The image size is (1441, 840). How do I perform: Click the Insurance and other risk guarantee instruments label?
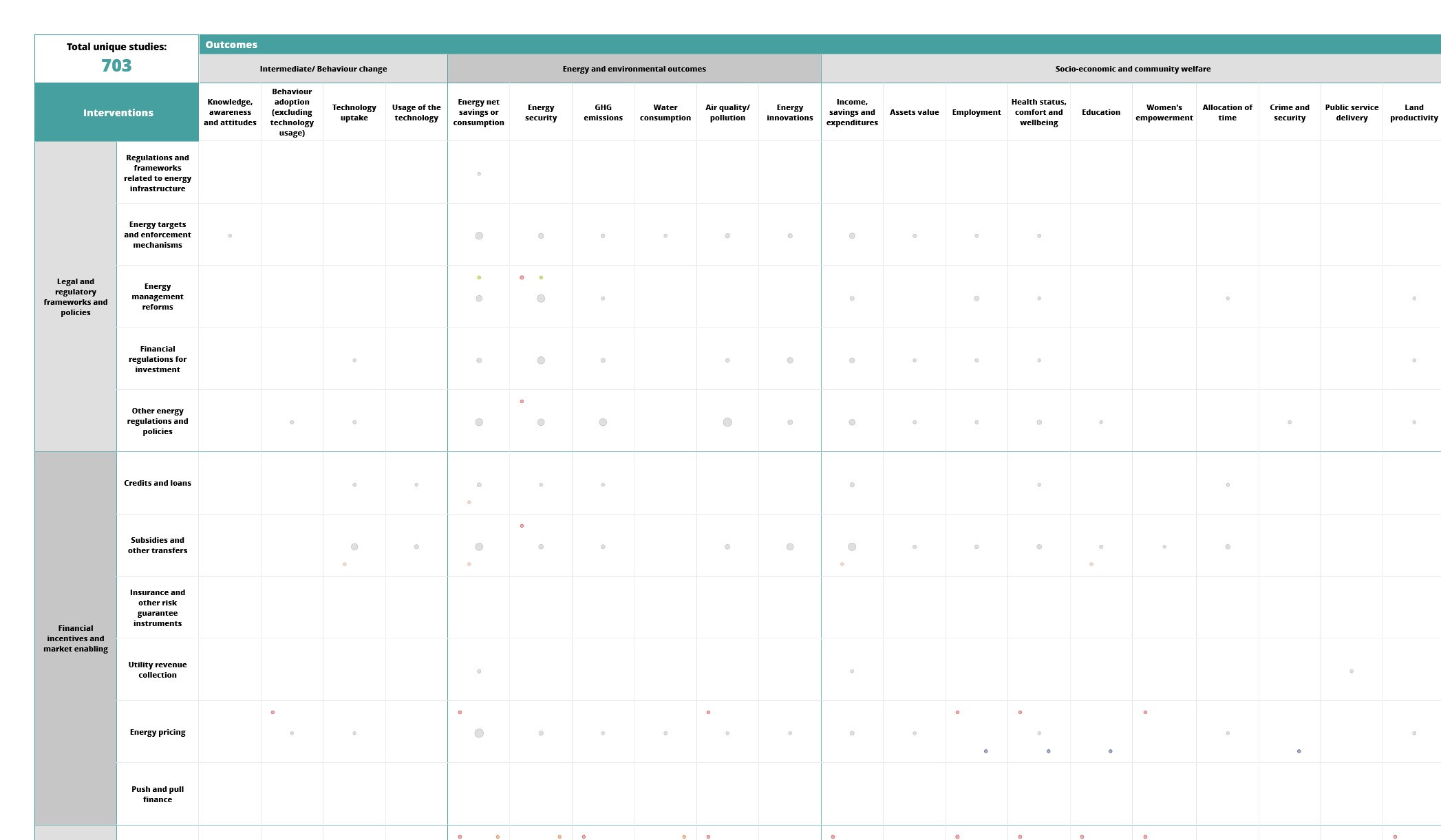click(158, 608)
